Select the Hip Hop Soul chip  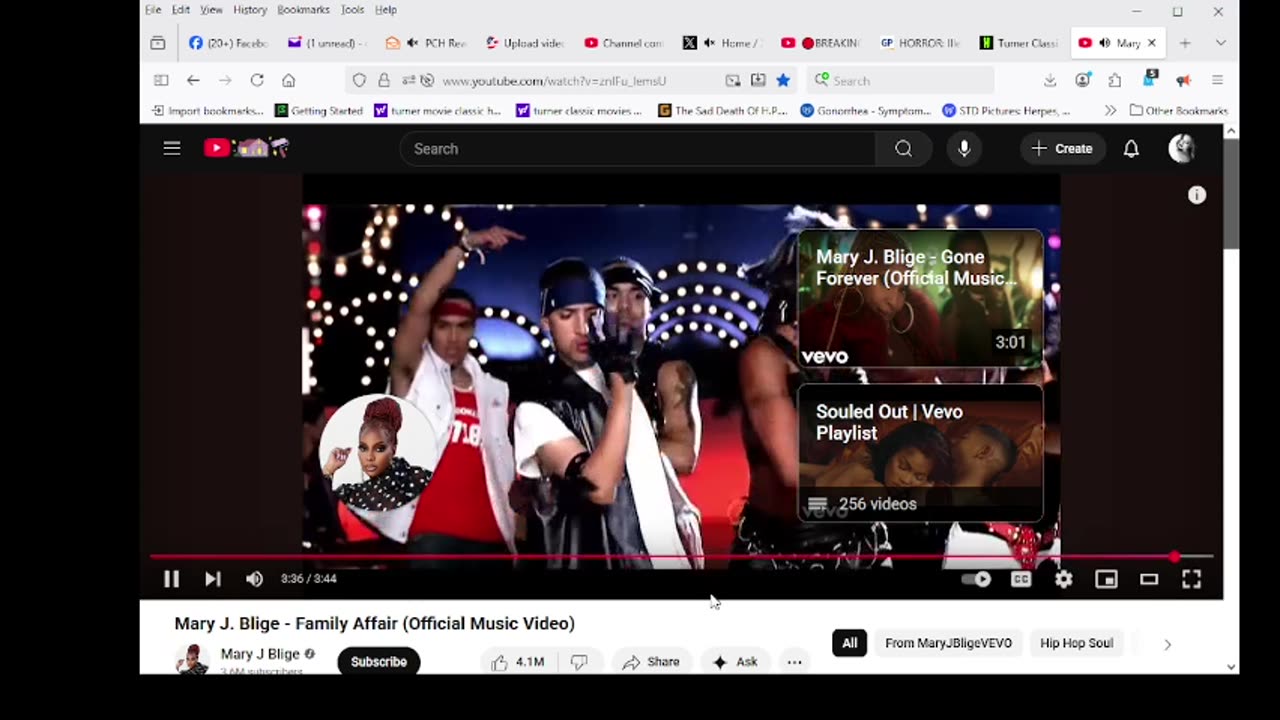pyautogui.click(x=1076, y=643)
